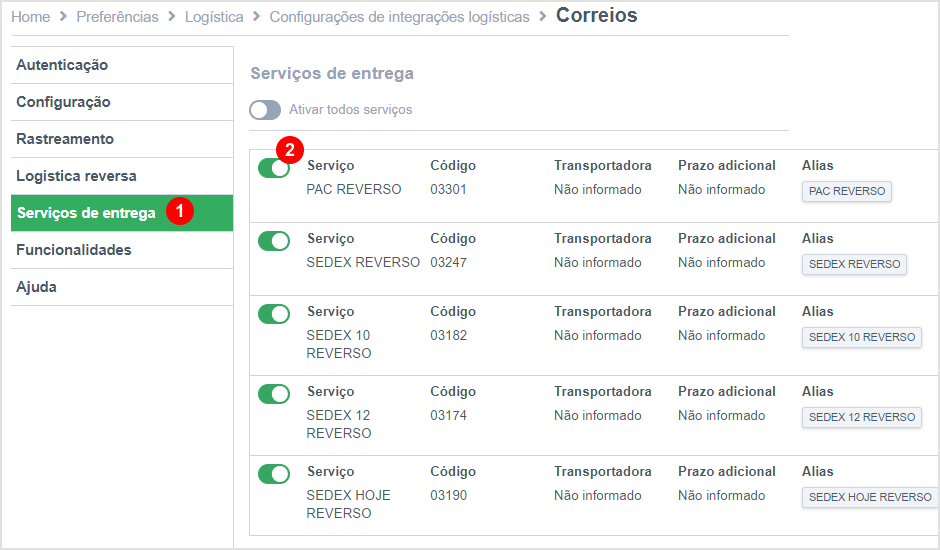Go to the Rastreamento section
The image size is (940, 550).
coord(122,139)
